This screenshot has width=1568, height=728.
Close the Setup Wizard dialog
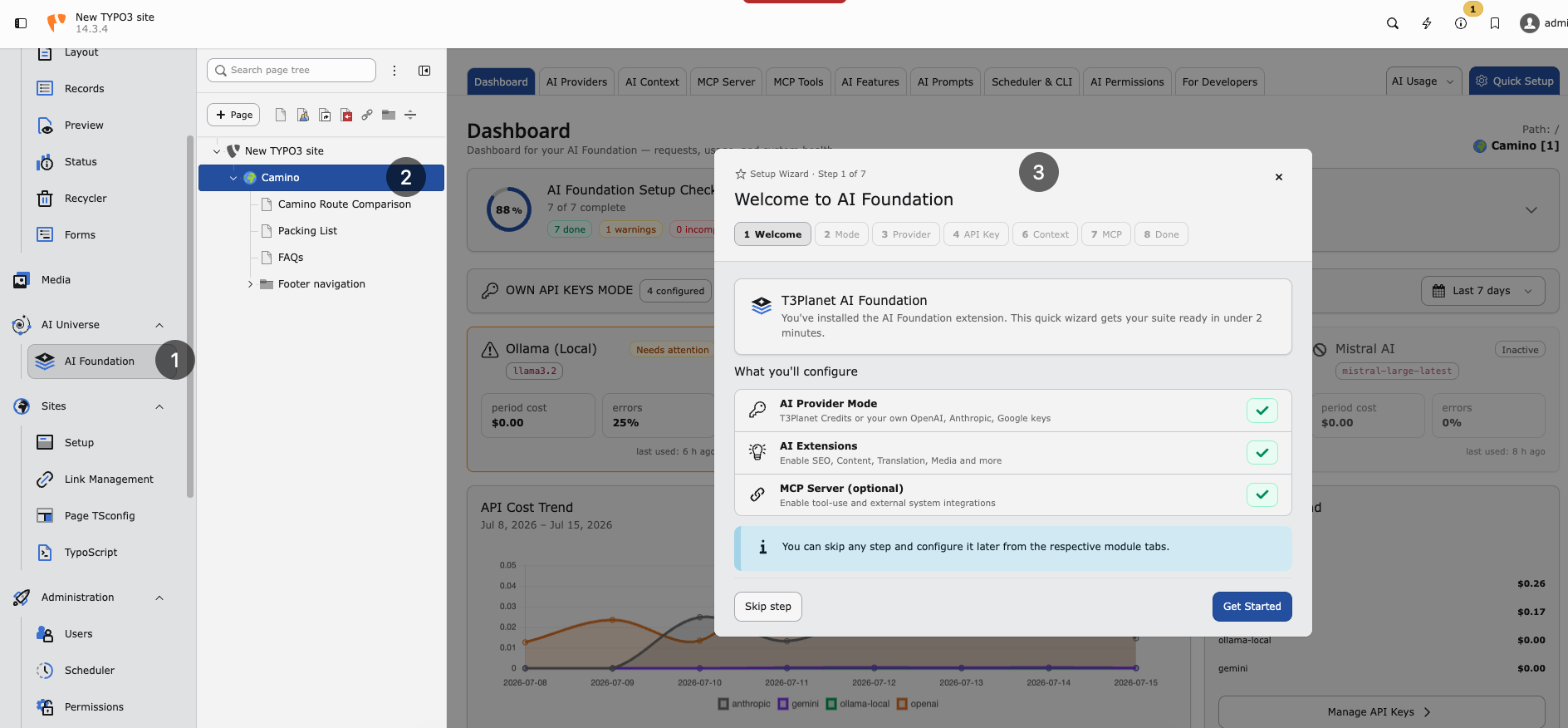1279,177
